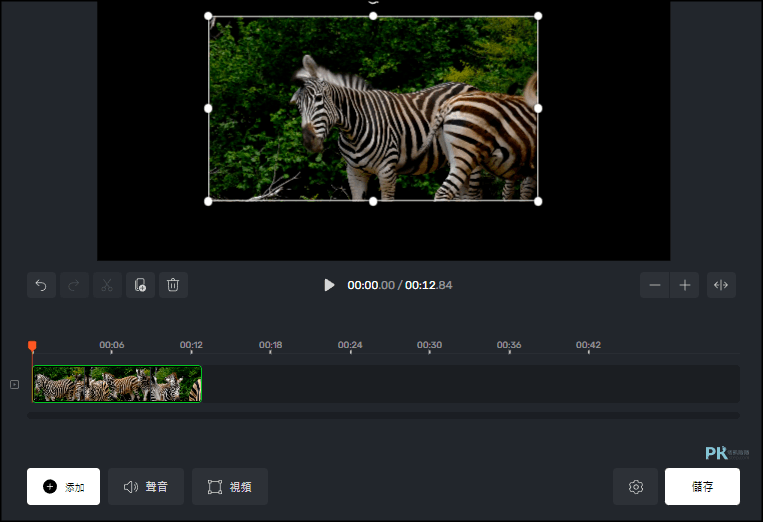Click the top-middle resize handle of video
This screenshot has width=763, height=522.
(373, 16)
